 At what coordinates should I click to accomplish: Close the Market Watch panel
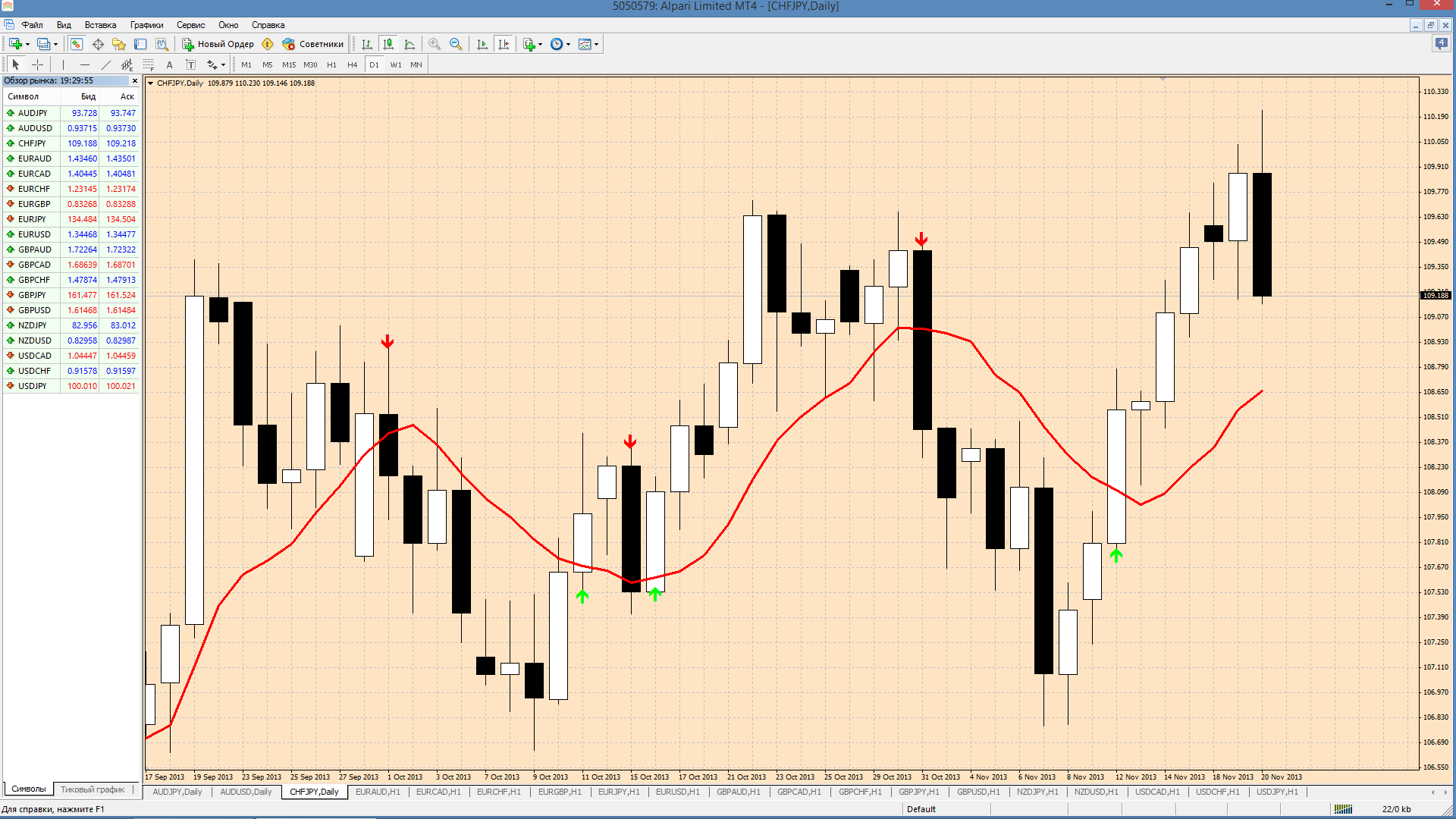point(135,80)
